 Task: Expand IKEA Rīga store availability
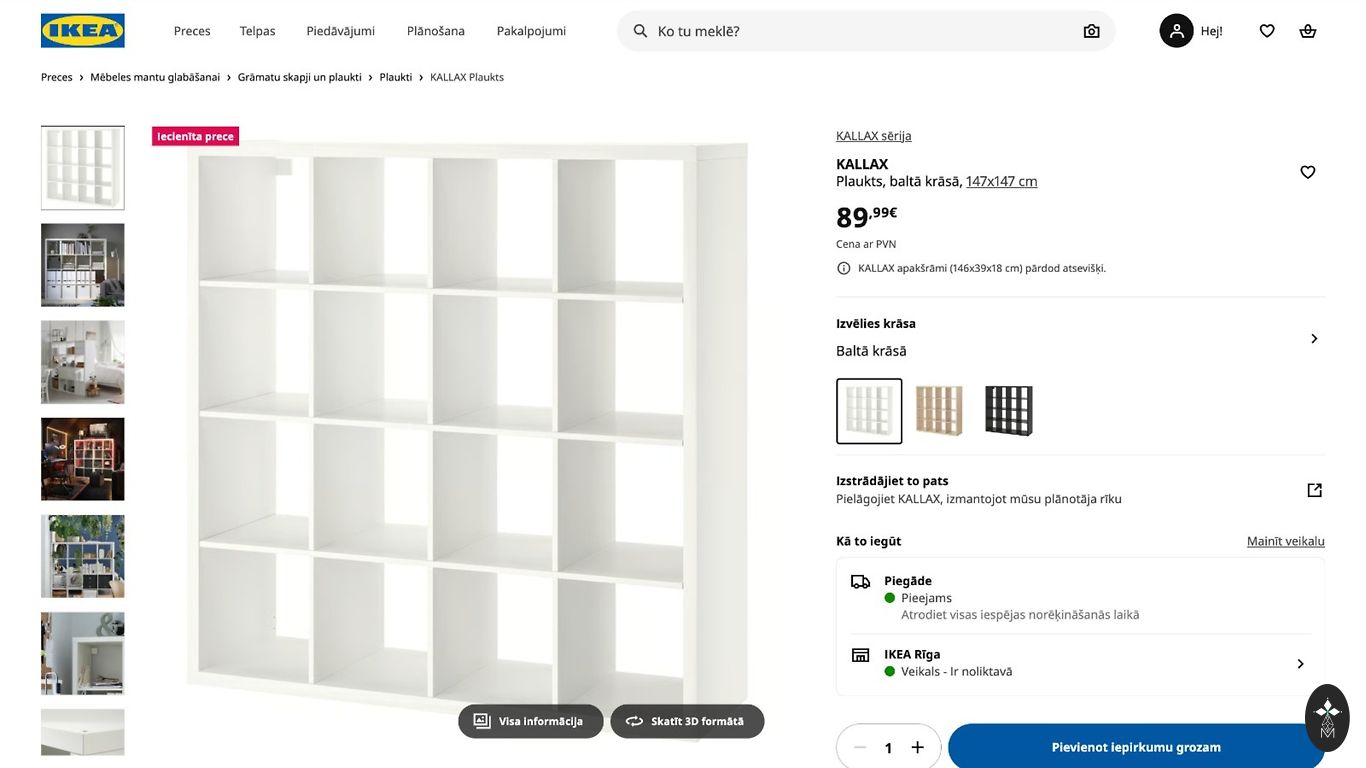1300,664
